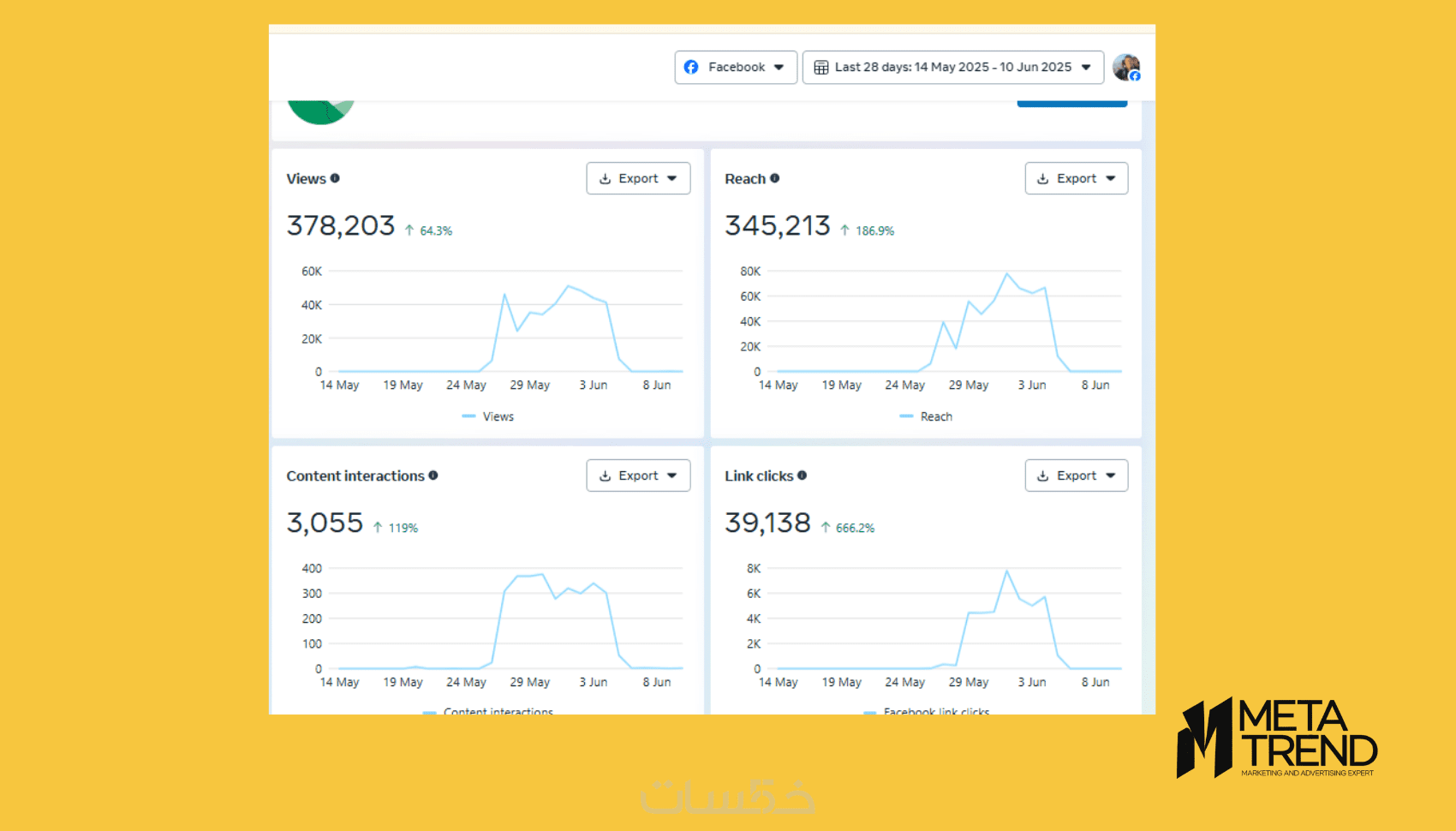Toggle the Facebook link clicks legend
Screen dimensions: 1456x831
click(x=927, y=711)
